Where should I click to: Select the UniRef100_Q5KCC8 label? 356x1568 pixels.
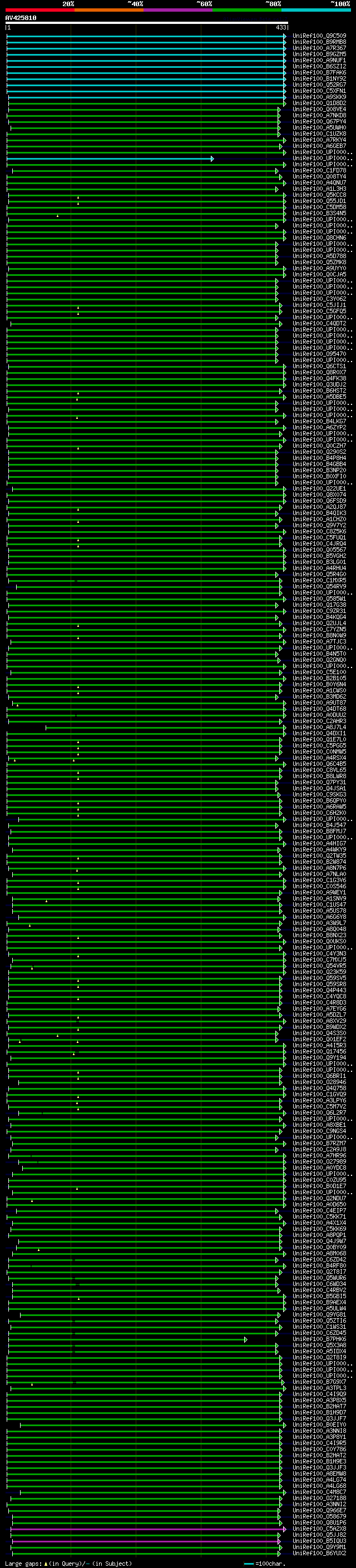point(319,195)
